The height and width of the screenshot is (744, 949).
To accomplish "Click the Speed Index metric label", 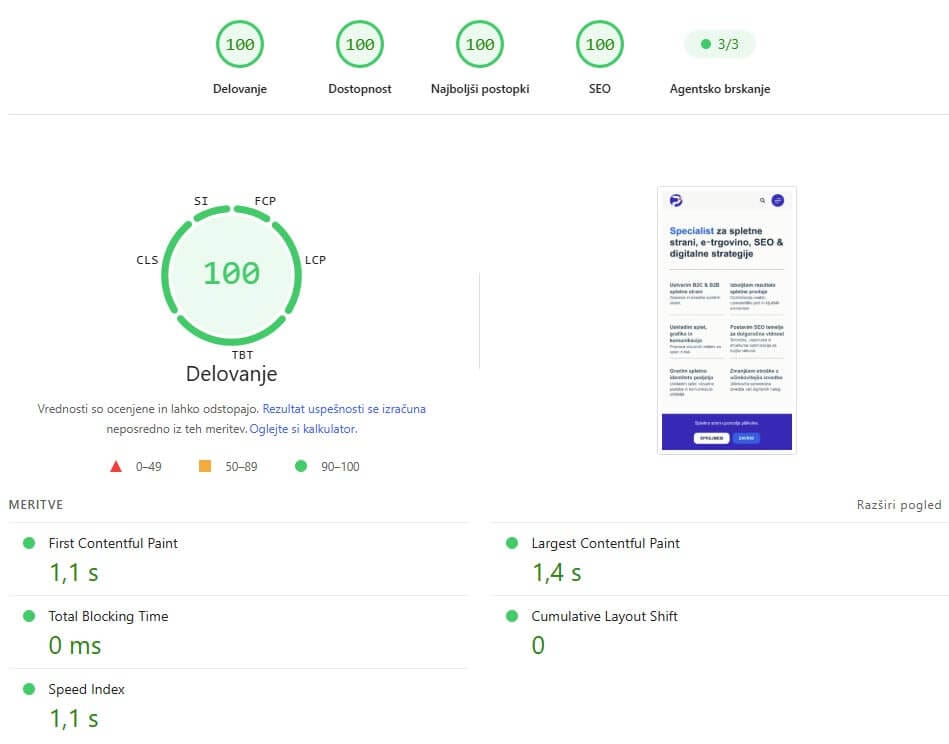I will pos(87,689).
